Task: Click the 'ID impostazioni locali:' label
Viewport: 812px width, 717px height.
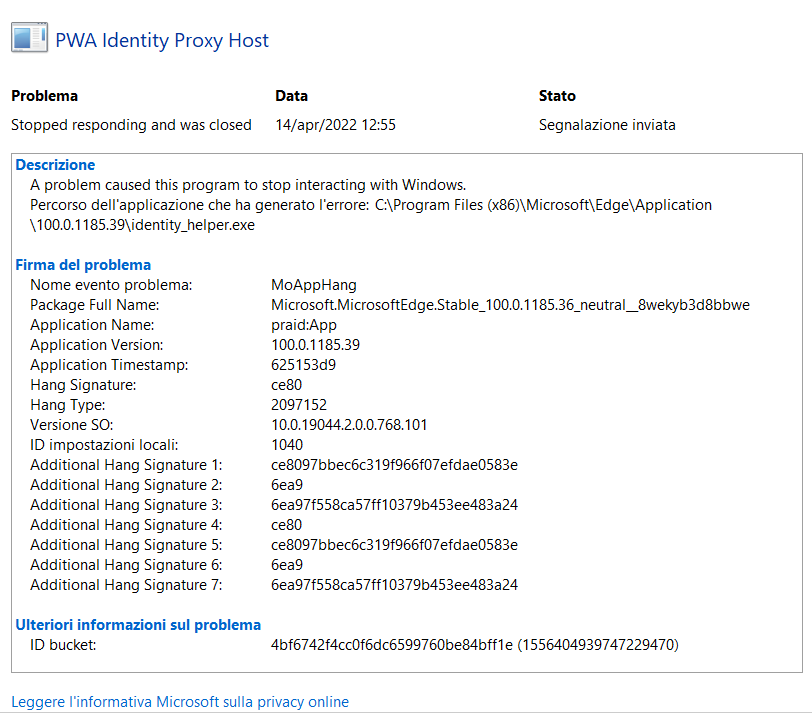Action: coord(104,445)
